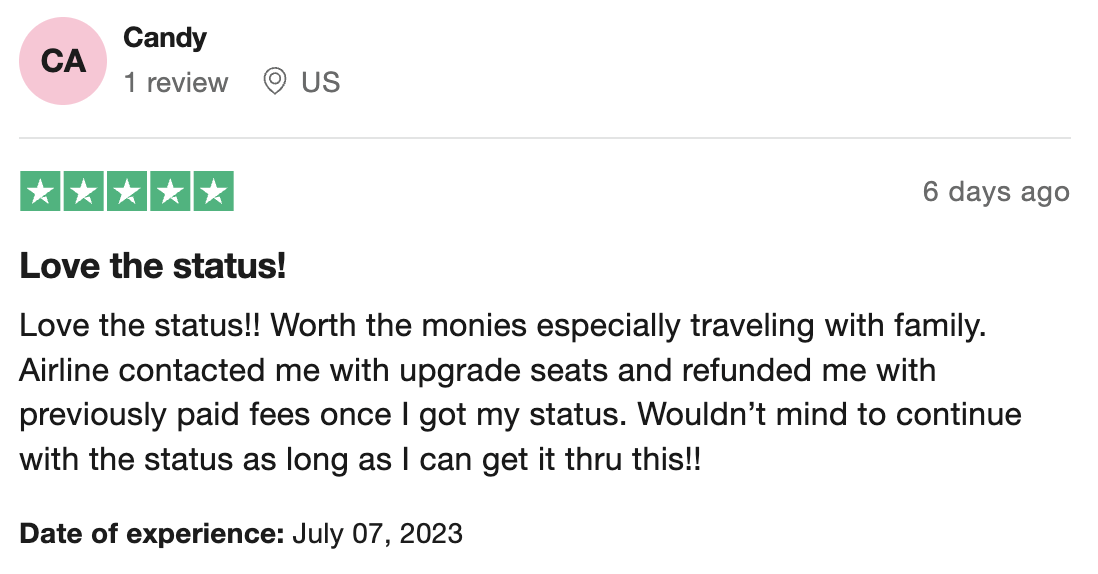Open the 'Love the status!' review title
The image size is (1098, 574).
coord(153,266)
